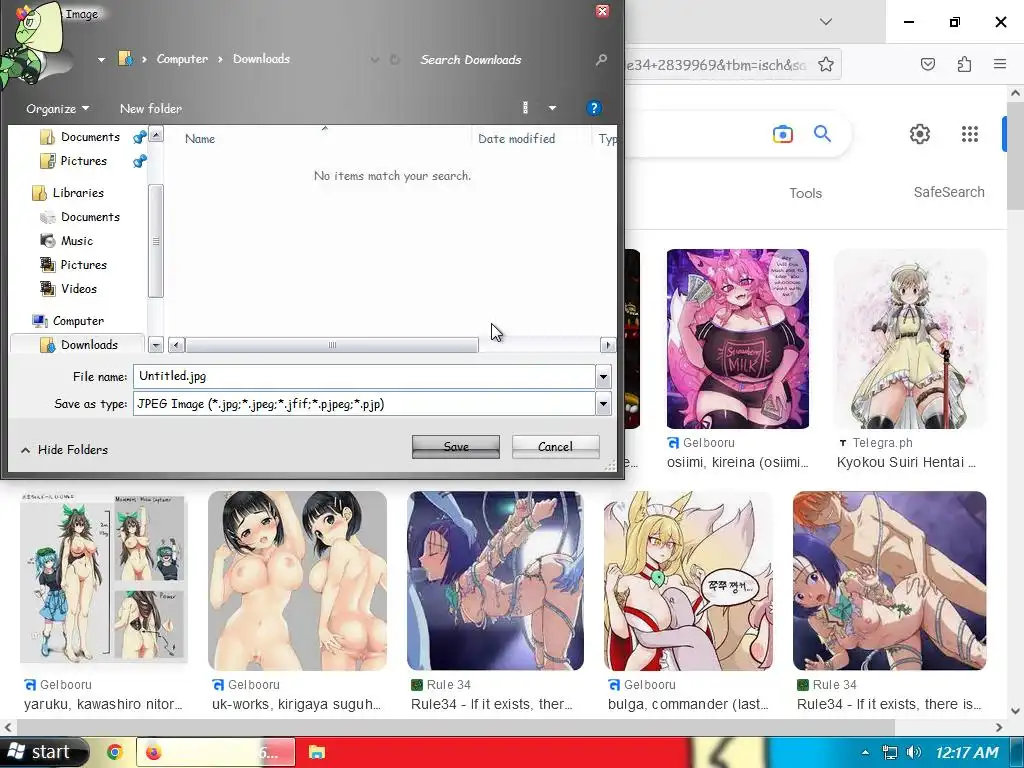Open the view options dropdown arrow
Image resolution: width=1024 pixels, height=768 pixels.
[x=552, y=108]
